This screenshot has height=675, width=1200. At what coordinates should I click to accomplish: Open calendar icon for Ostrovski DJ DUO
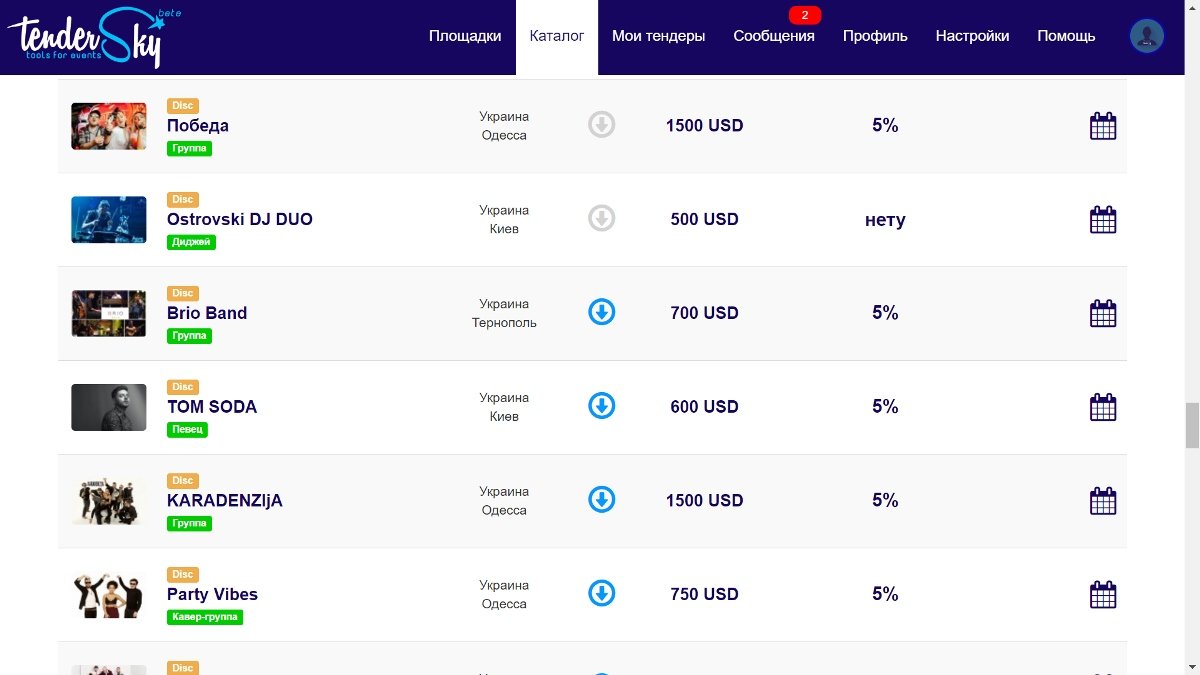pyautogui.click(x=1102, y=220)
